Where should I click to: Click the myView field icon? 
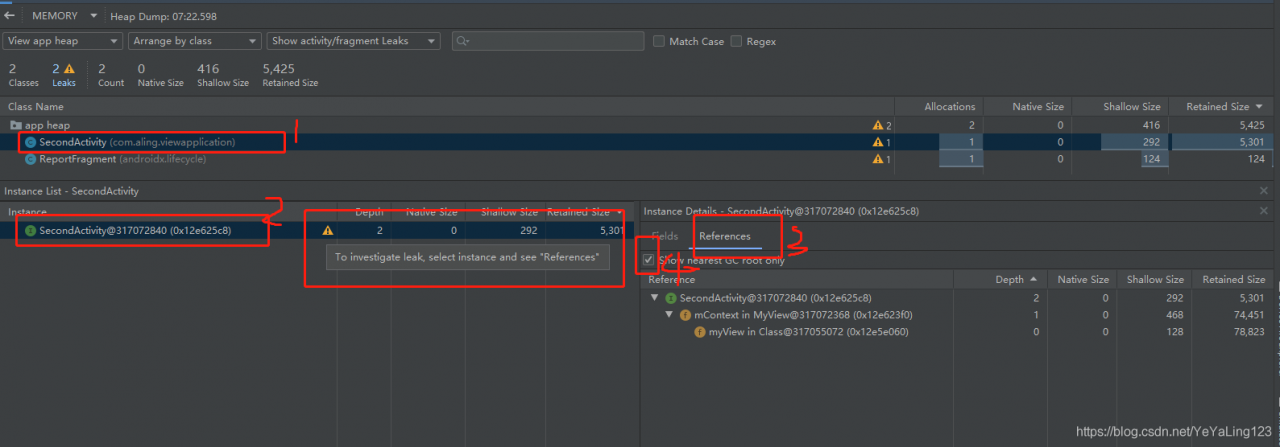(700, 332)
